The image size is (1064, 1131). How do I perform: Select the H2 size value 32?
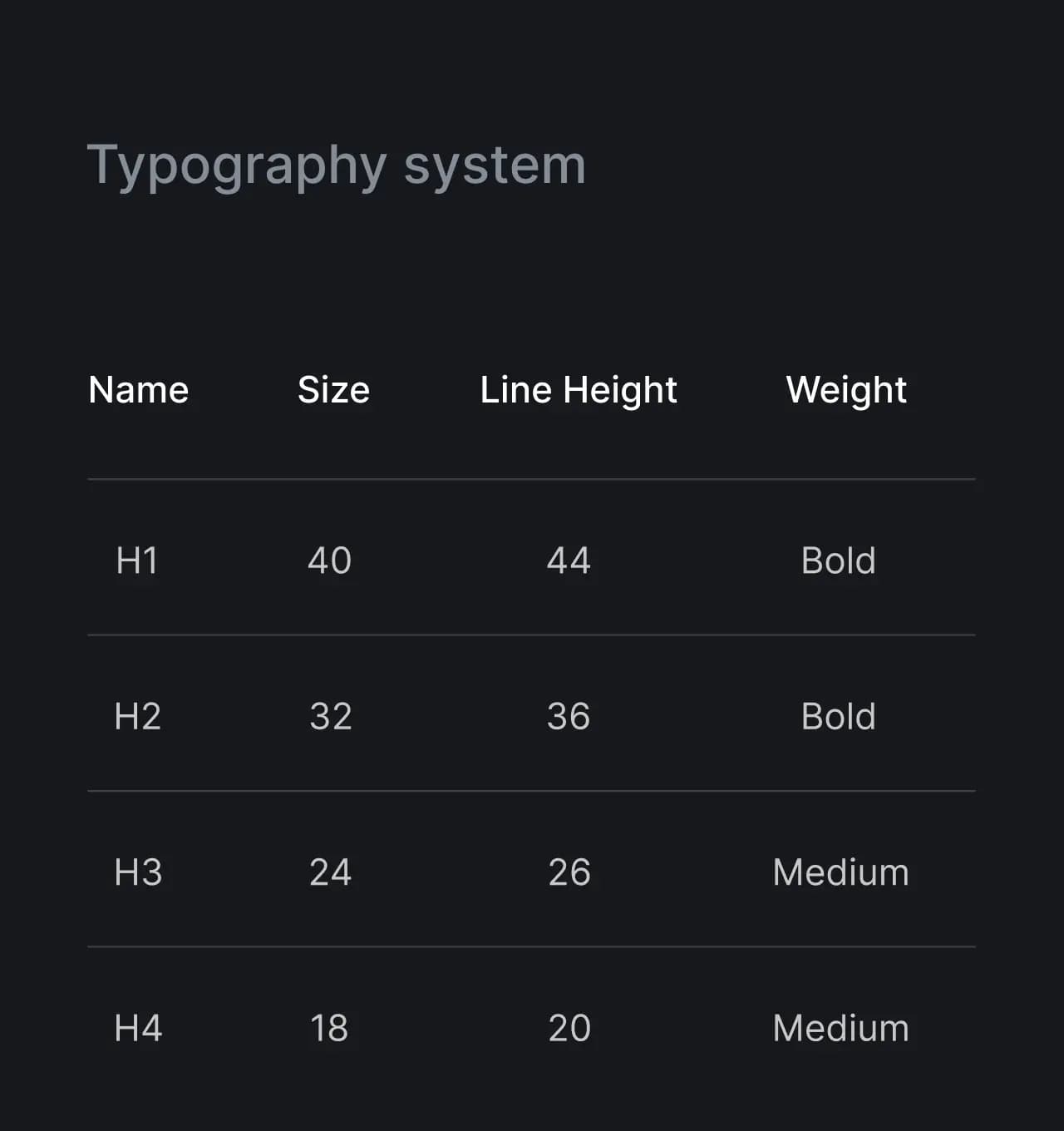[x=331, y=716]
